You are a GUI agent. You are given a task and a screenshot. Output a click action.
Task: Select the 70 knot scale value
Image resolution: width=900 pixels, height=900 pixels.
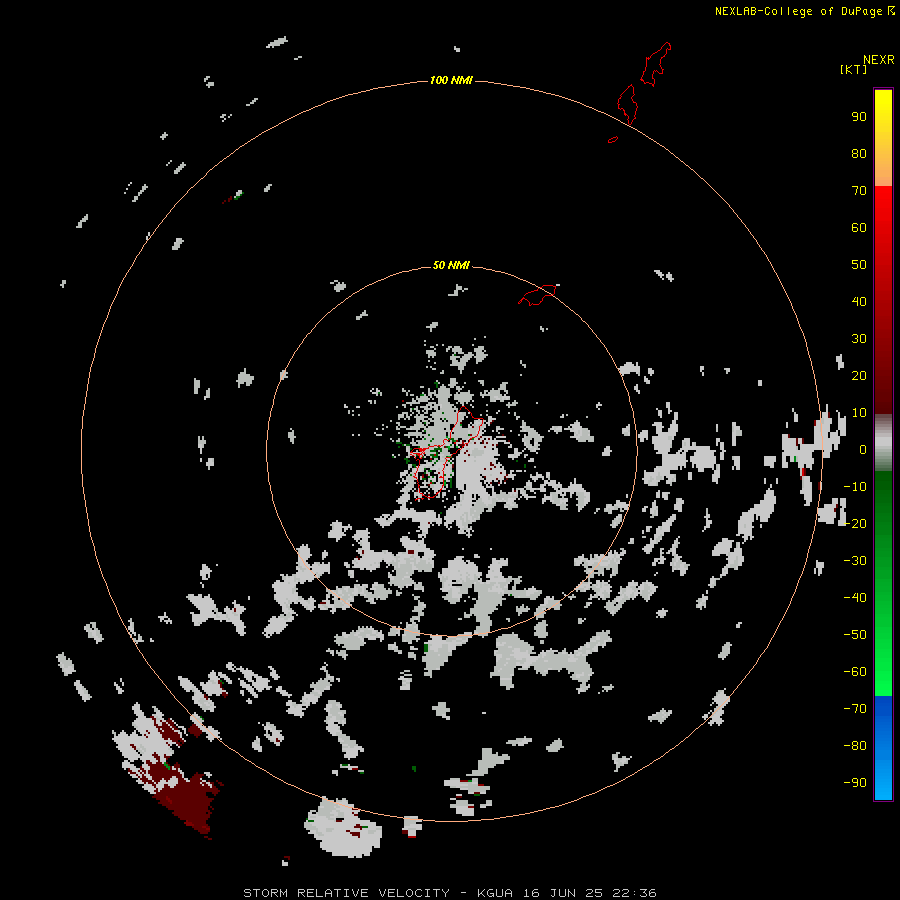[x=859, y=191]
